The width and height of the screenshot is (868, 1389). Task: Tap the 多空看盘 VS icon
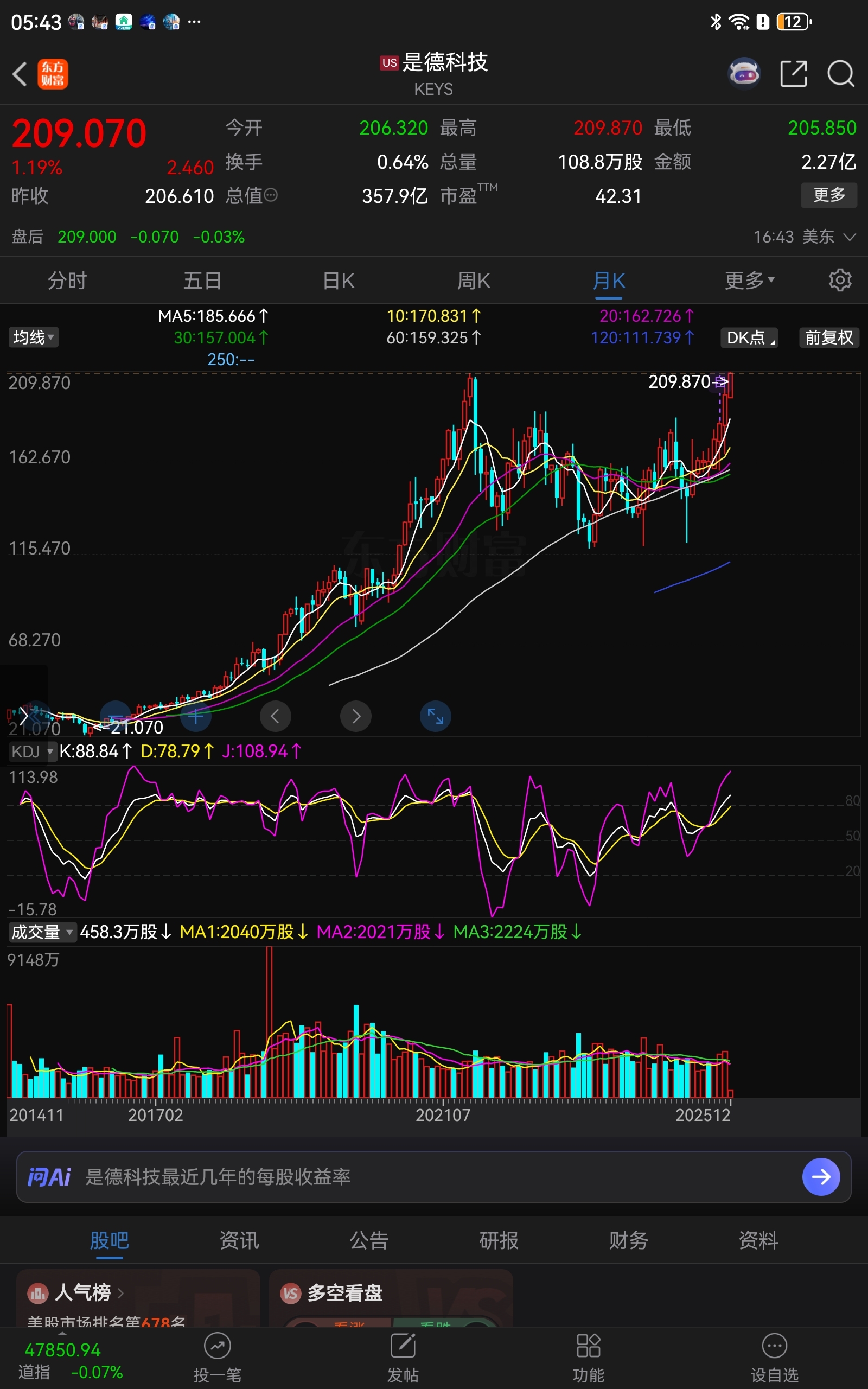pos(290,1293)
